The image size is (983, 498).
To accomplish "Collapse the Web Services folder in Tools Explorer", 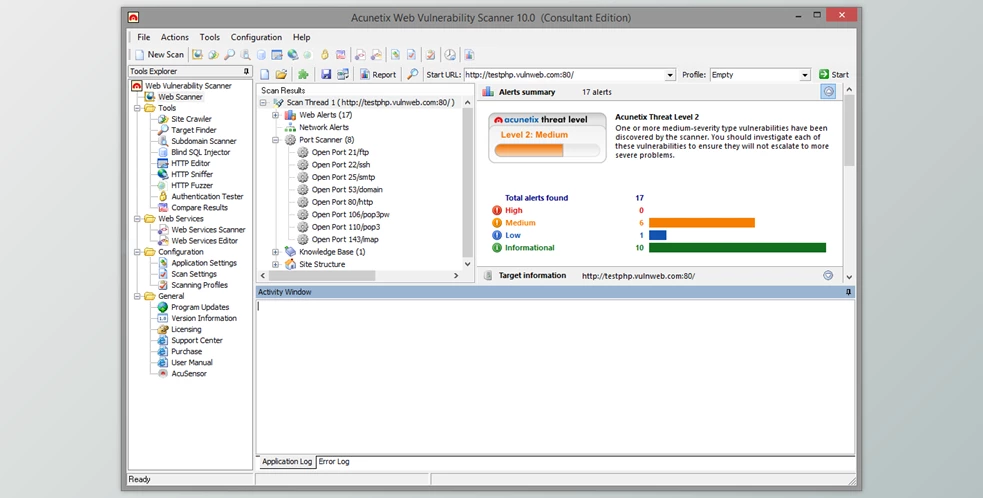I will (x=138, y=219).
